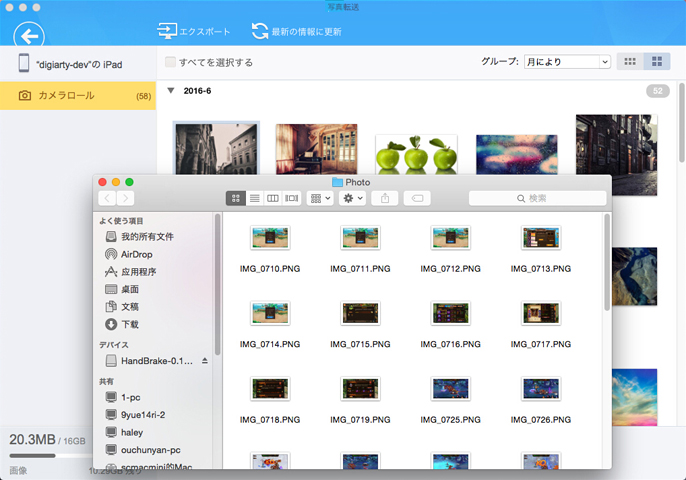
Task: Open 我的所有文件 in Finder sidebar
Action: click(x=140, y=237)
